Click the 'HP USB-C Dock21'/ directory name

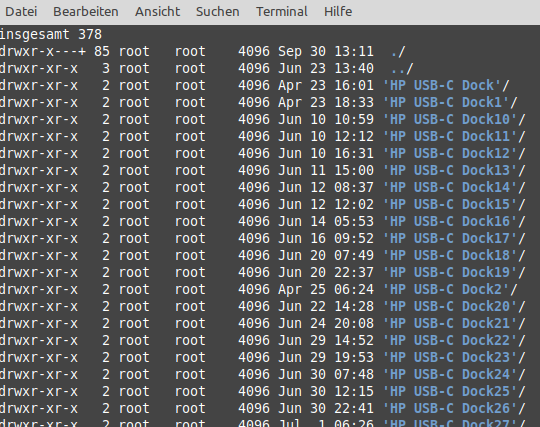point(454,324)
